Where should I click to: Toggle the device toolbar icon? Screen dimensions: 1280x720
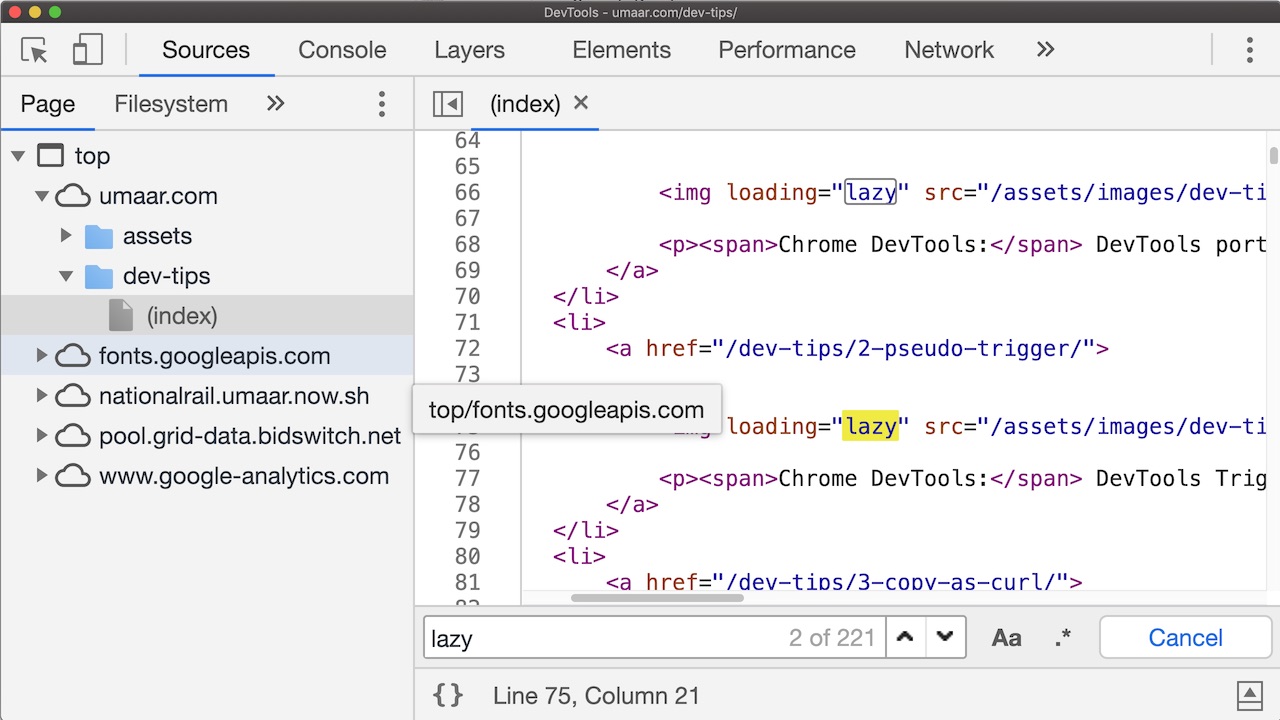[88, 50]
